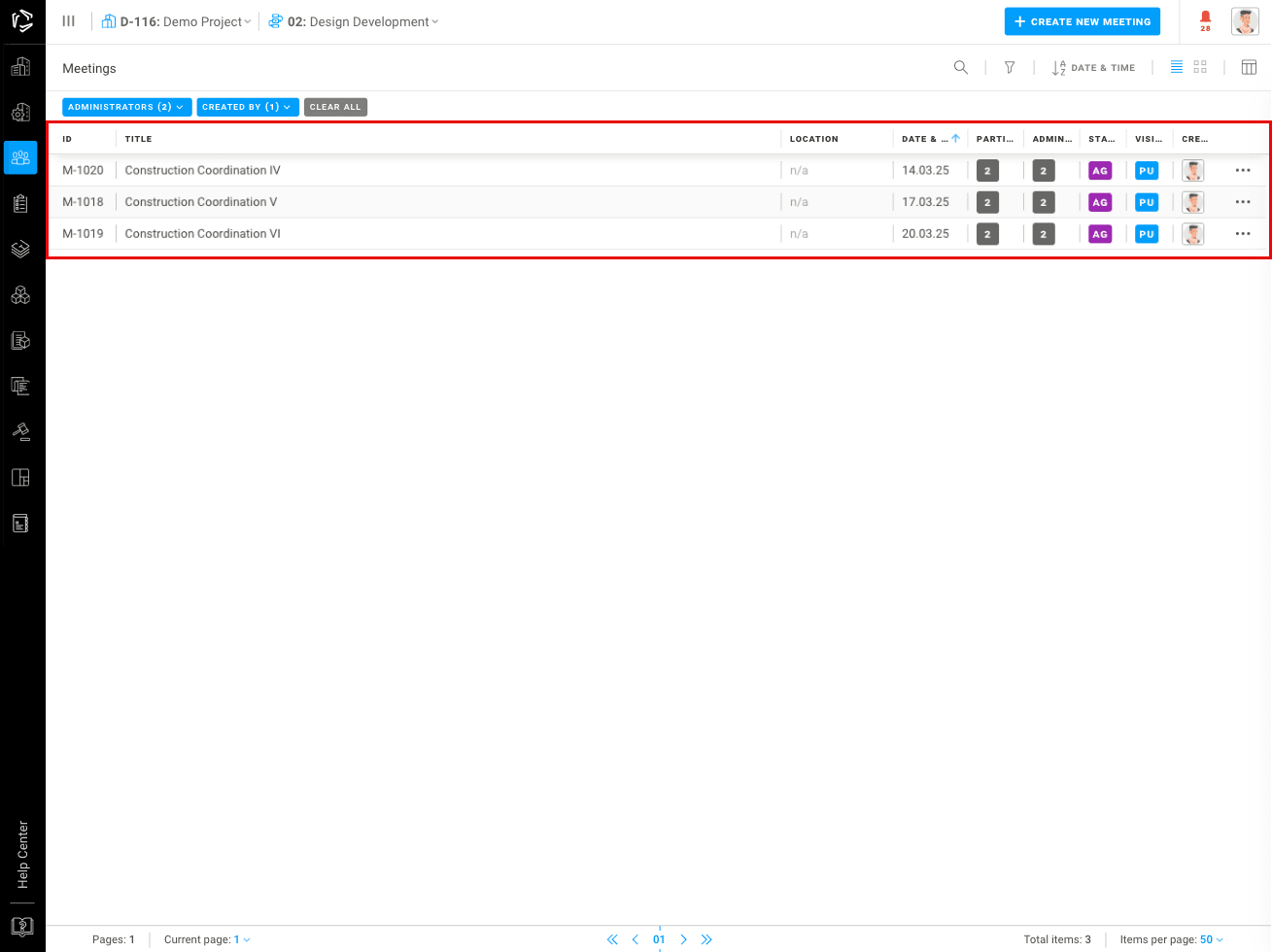Switch to list view layout
The height and width of the screenshot is (952, 1272).
(1176, 68)
